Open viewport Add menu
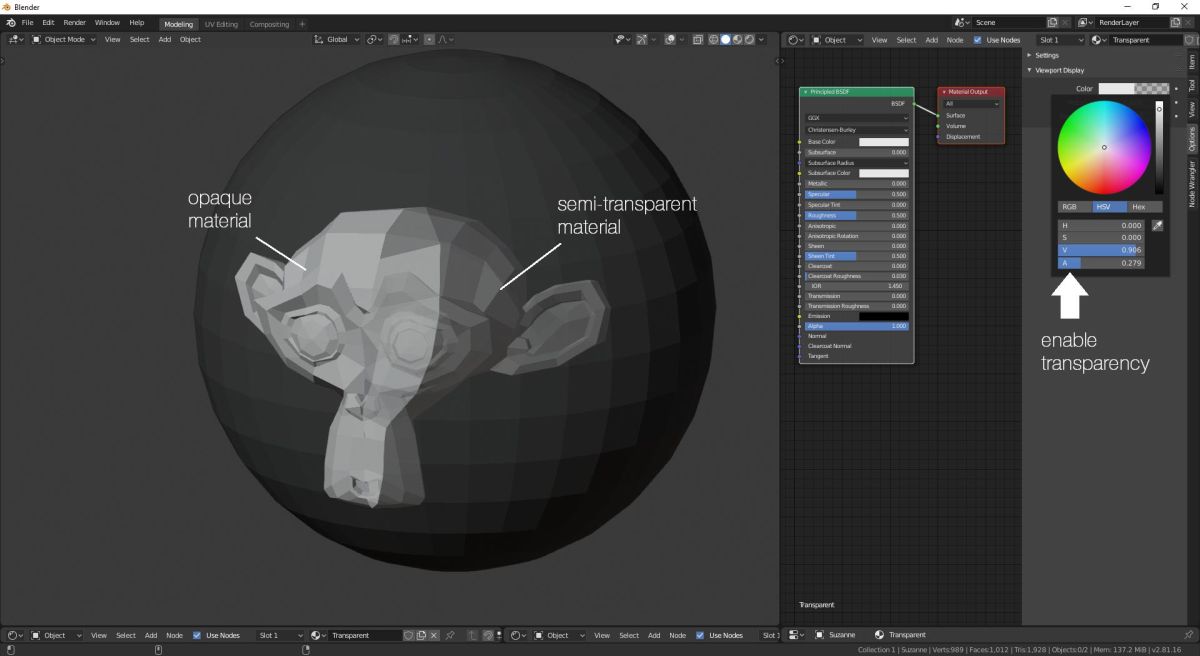 pos(164,40)
